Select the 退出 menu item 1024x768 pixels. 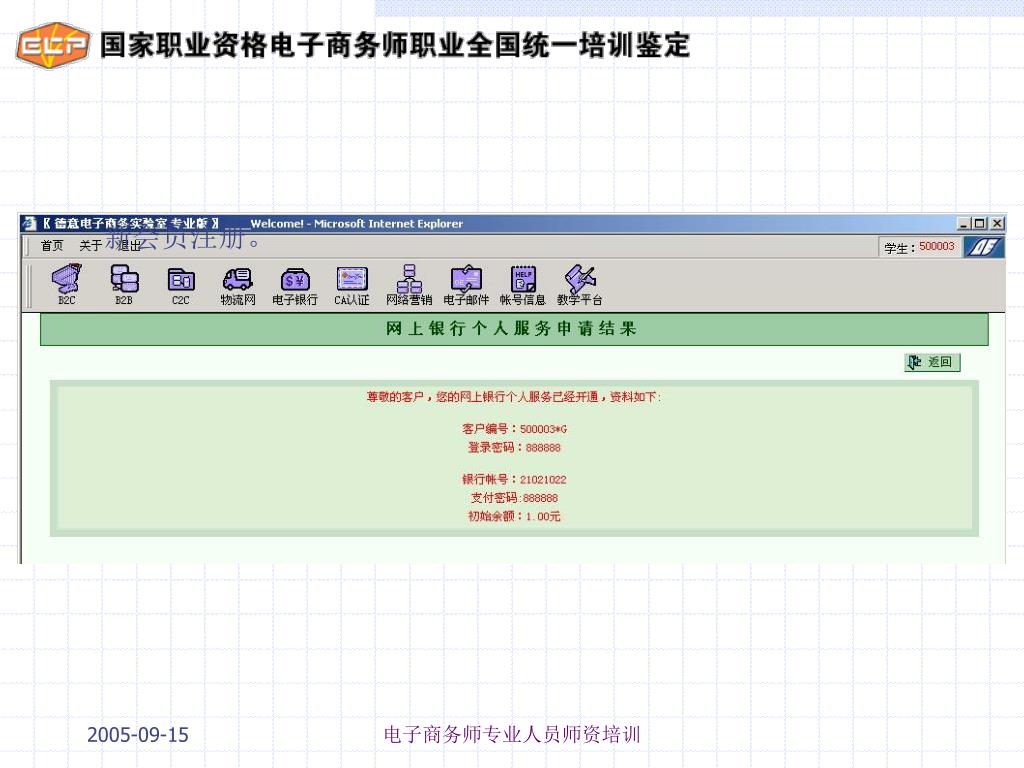point(129,246)
